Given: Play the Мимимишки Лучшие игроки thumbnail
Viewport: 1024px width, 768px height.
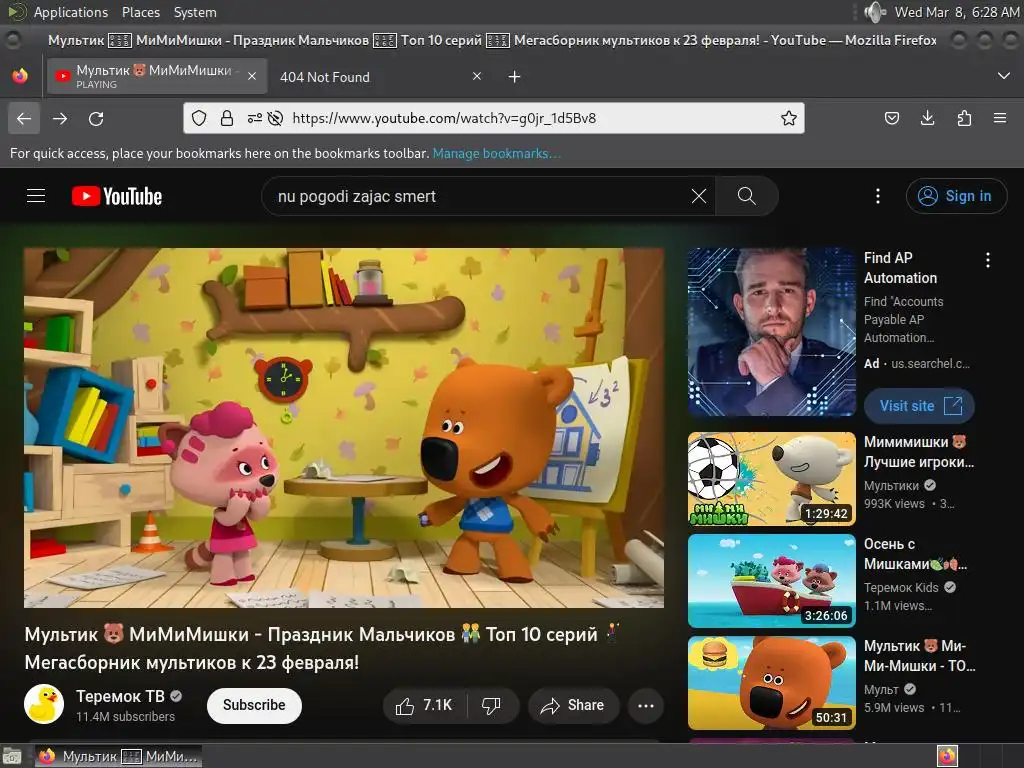Looking at the screenshot, I should 771,479.
